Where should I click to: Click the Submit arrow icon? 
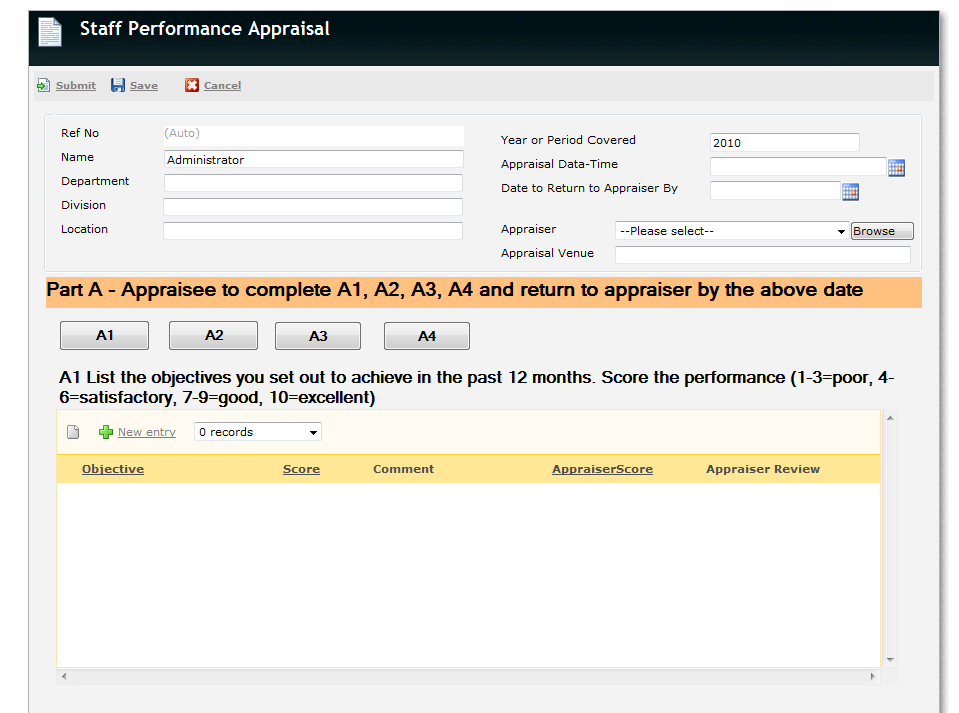[x=43, y=85]
